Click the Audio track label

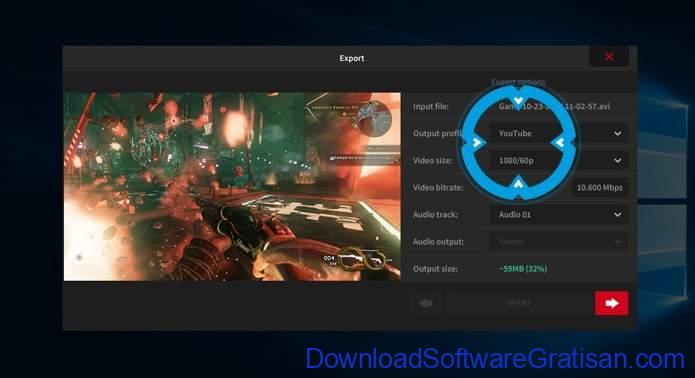tap(435, 214)
